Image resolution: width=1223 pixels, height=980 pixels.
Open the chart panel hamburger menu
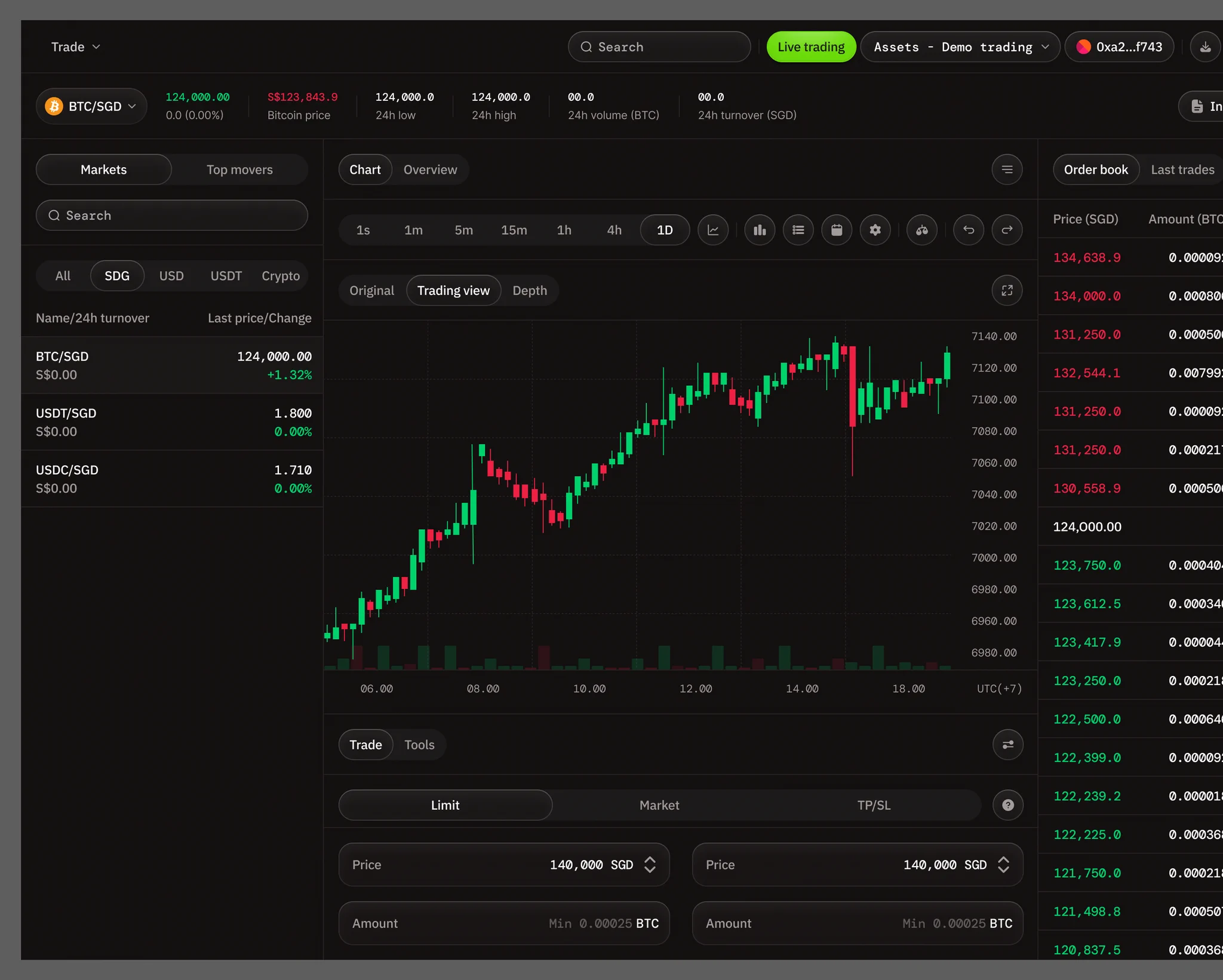(1007, 170)
